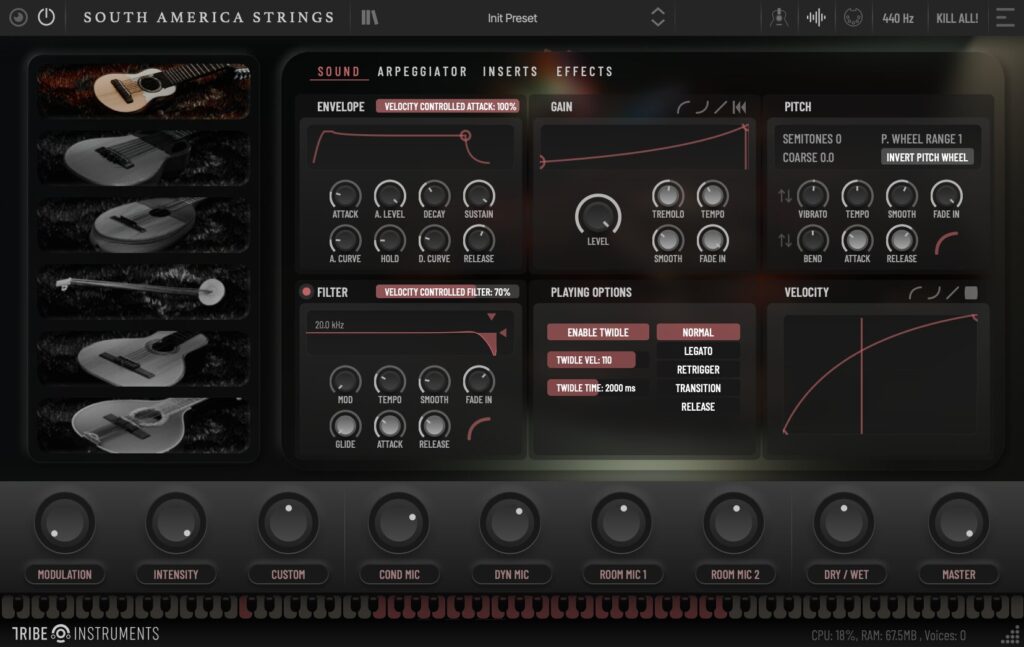This screenshot has height=647, width=1024.
Task: Toggle the Filter on/off red indicator
Action: click(x=306, y=292)
